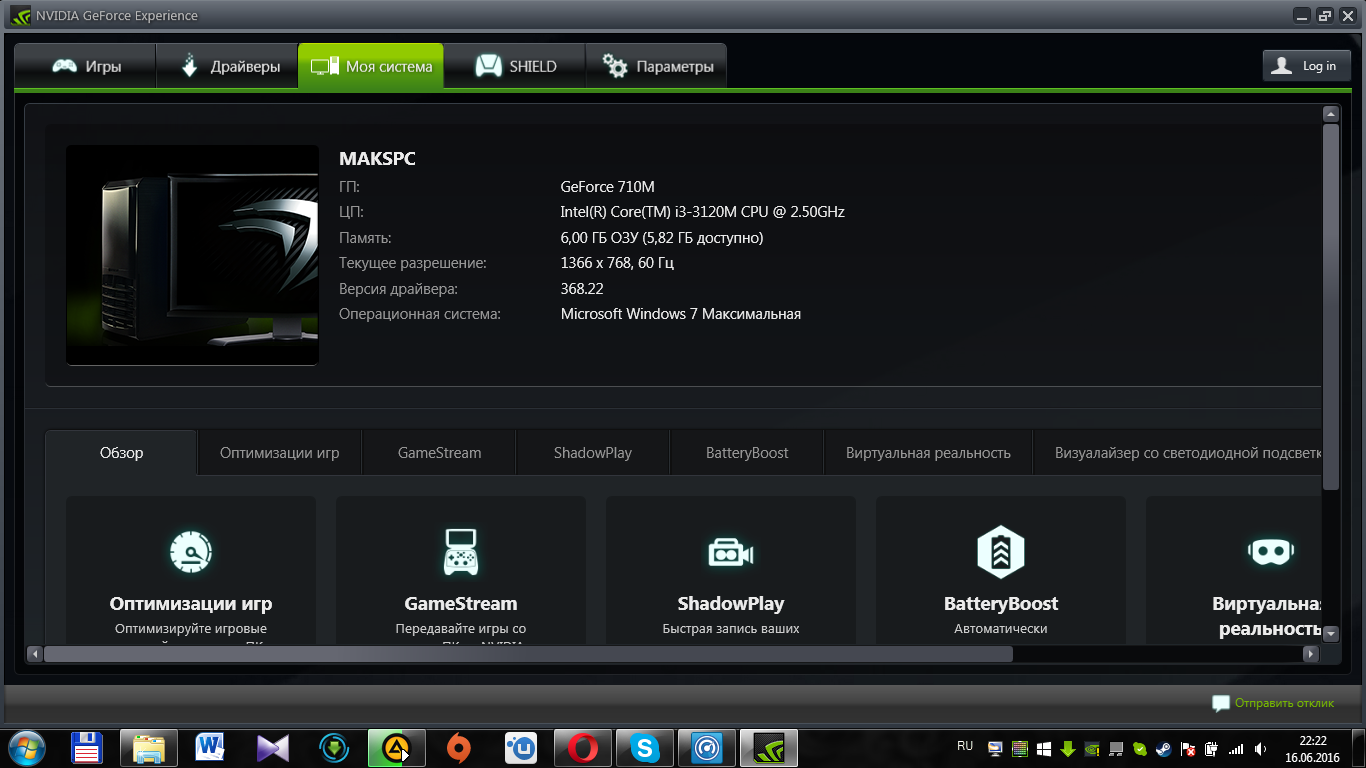The height and width of the screenshot is (768, 1366).
Task: Open Uplay from the taskbar
Action: (x=521, y=748)
